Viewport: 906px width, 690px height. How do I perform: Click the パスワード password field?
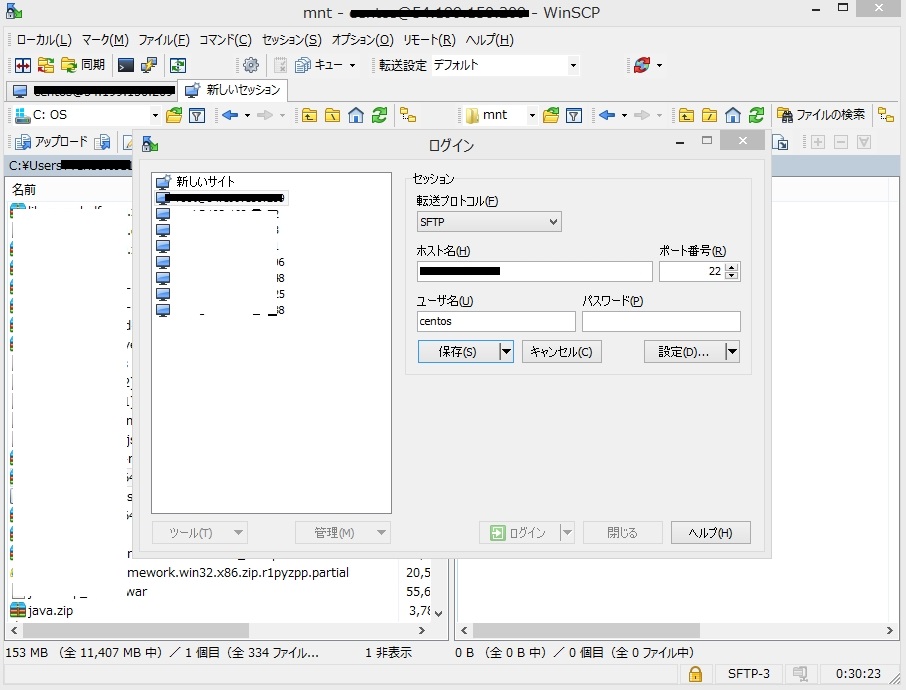pos(661,321)
